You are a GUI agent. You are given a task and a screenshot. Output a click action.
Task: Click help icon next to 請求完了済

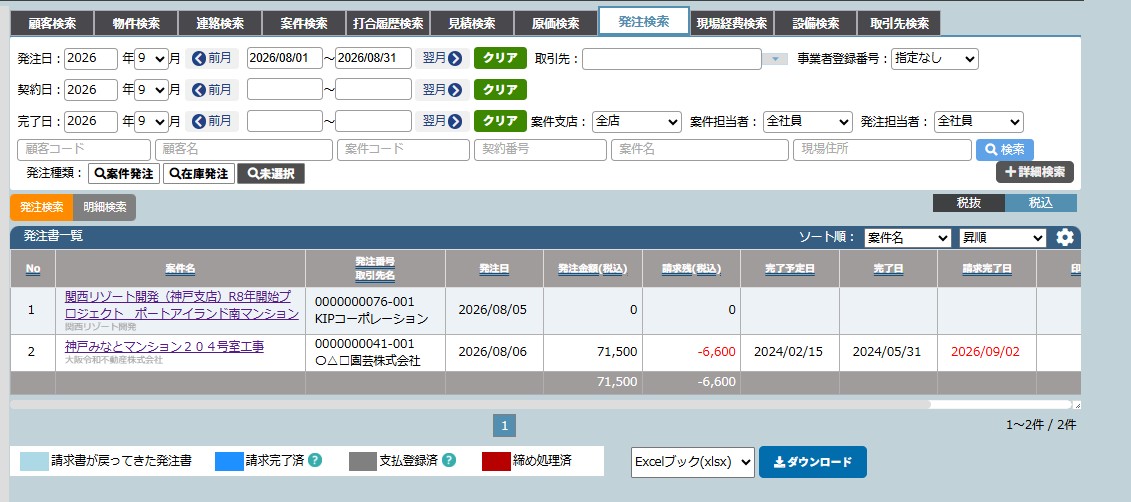(x=314, y=460)
